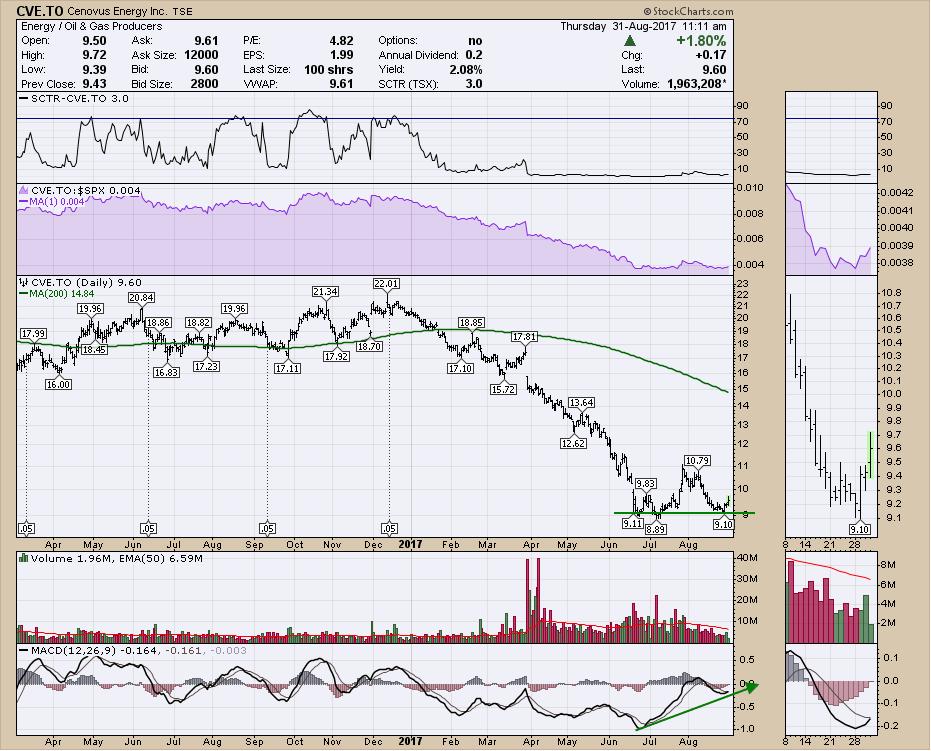The height and width of the screenshot is (751, 931).
Task: Click the 8.89 low price callout
Action: click(x=656, y=529)
